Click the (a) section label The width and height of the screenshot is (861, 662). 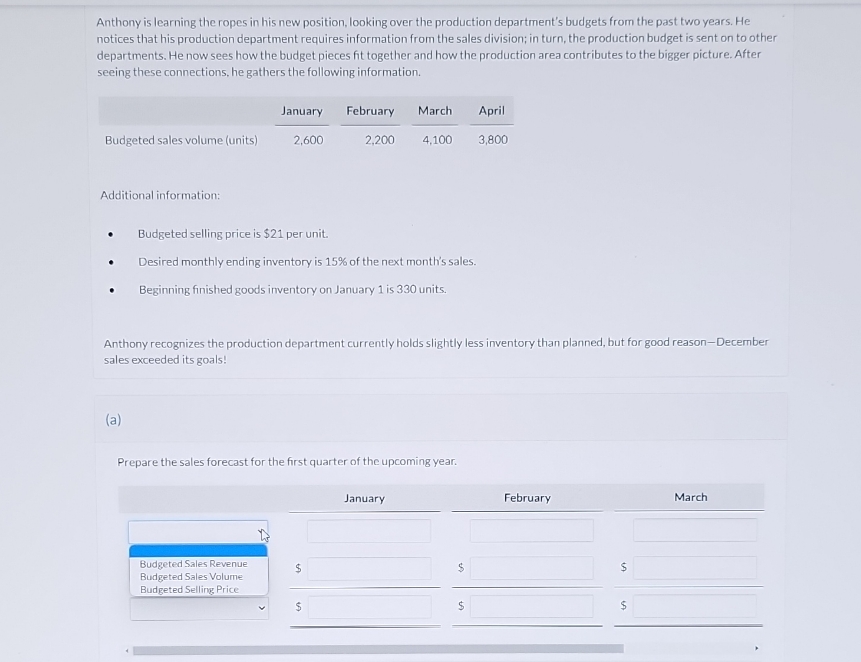coord(113,420)
